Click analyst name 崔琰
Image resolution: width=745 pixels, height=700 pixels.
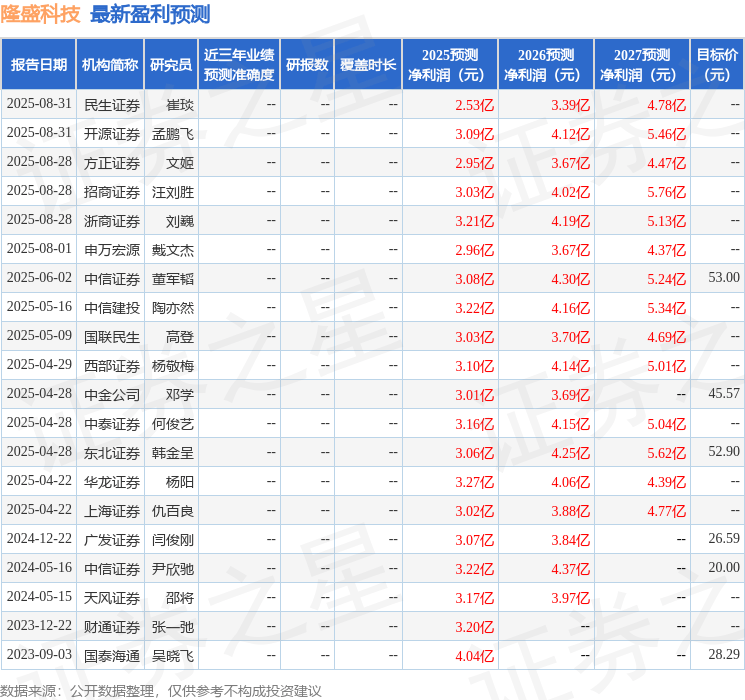click(x=180, y=105)
